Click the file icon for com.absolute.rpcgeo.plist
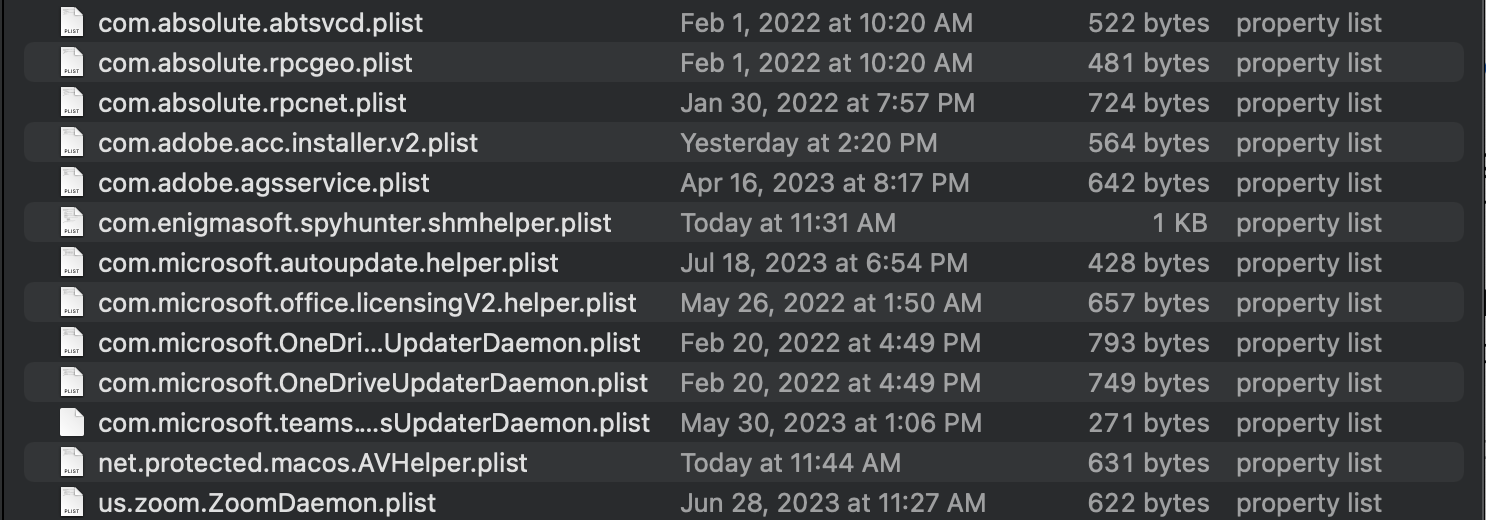This screenshot has width=1486, height=520. pyautogui.click(x=71, y=63)
